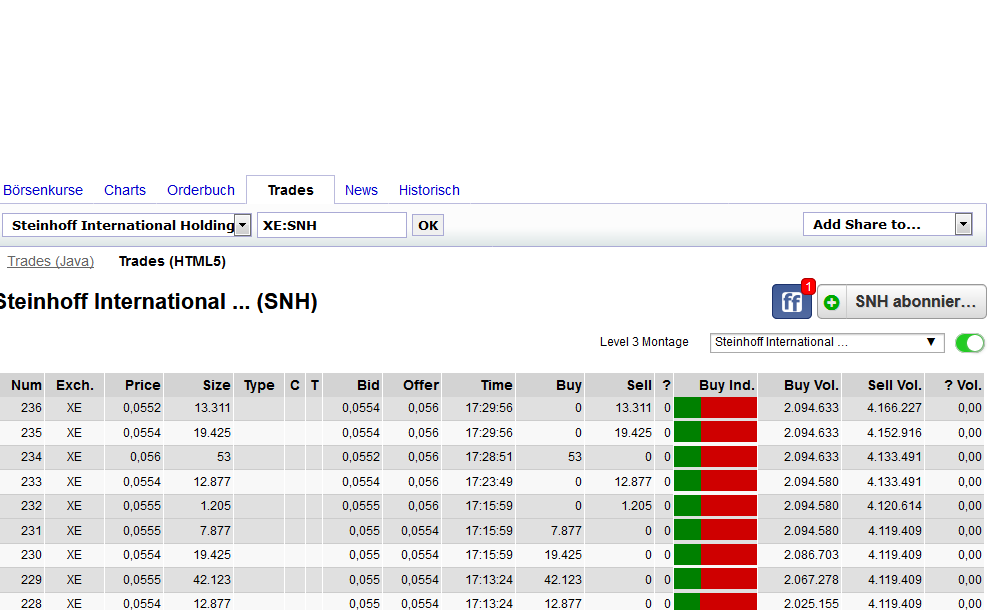Switch to the Börsenkurse tab
The width and height of the screenshot is (990, 610).
43,190
